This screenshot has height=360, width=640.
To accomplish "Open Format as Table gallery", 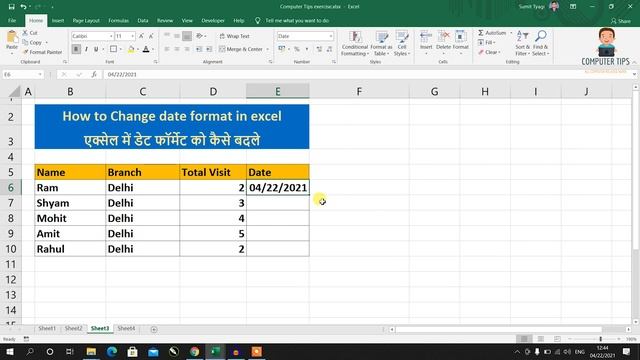I will (x=381, y=44).
